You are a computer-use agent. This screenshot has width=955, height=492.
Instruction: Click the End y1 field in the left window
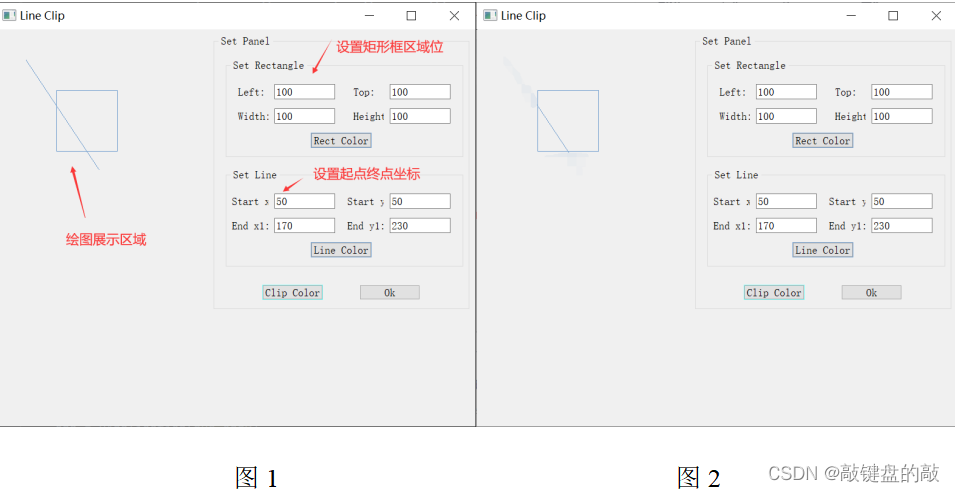coord(420,226)
